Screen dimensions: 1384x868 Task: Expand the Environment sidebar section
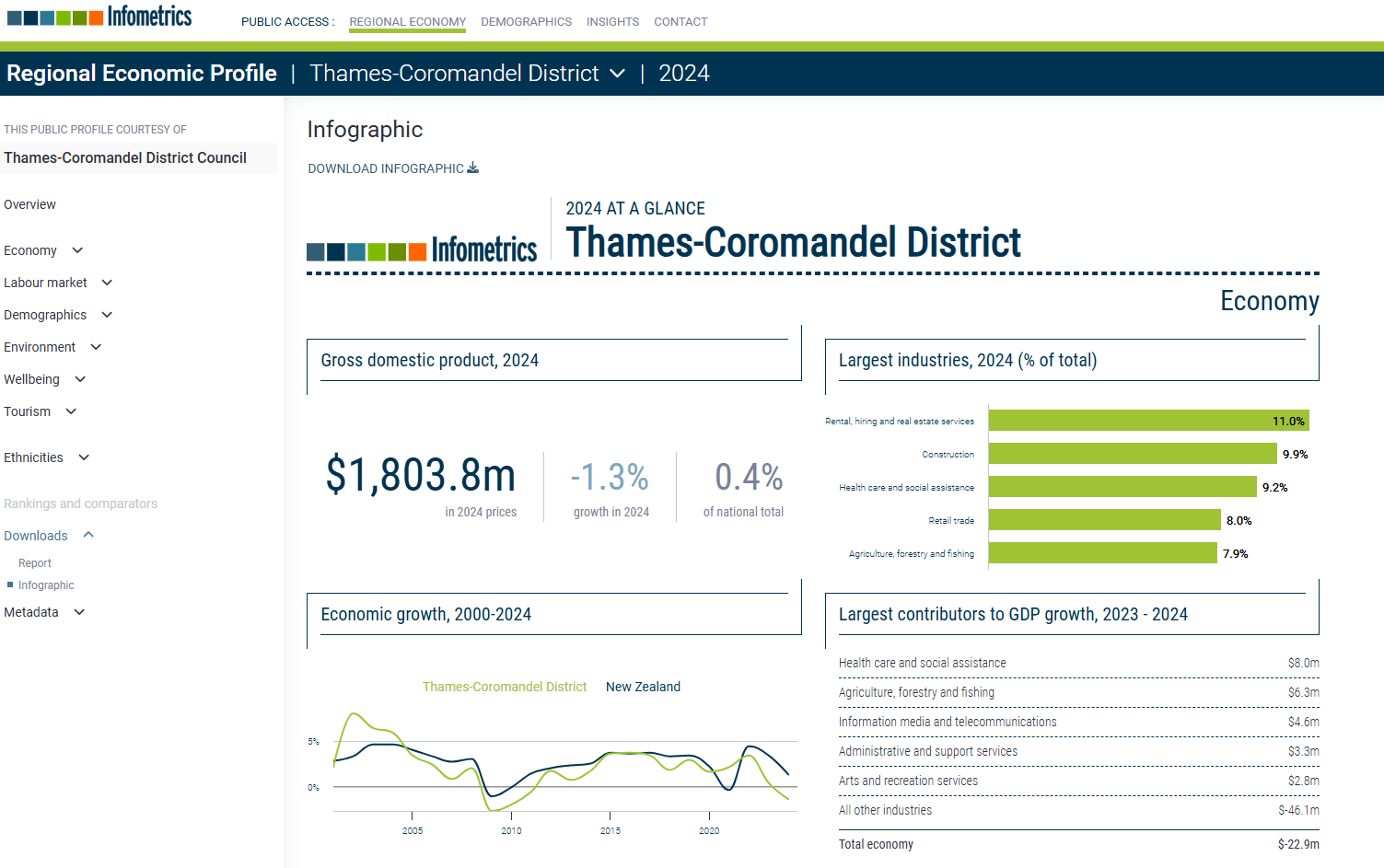[96, 347]
